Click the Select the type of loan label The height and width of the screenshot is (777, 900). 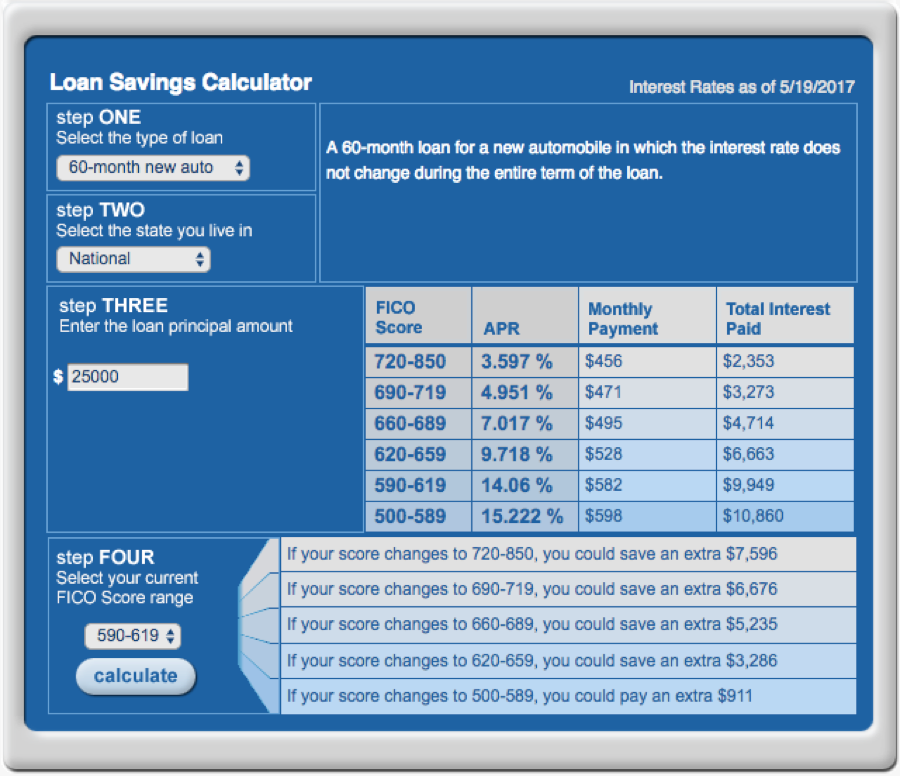pyautogui.click(x=139, y=138)
